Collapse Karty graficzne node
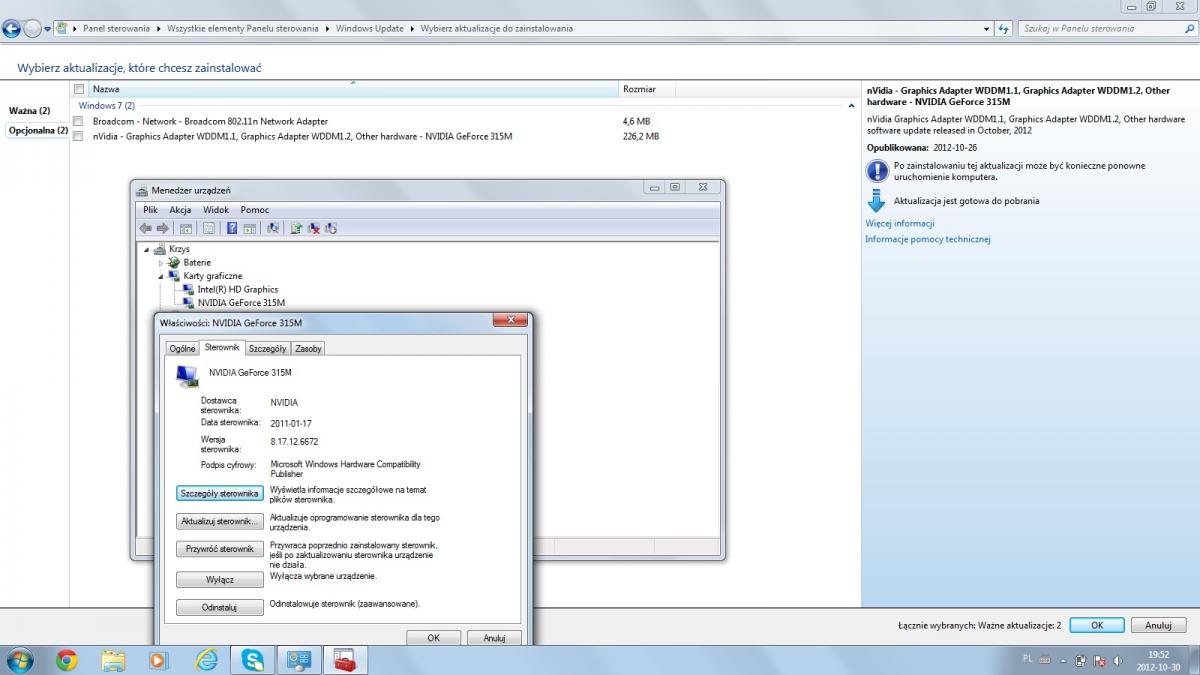Viewport: 1200px width, 675px height. [160, 276]
